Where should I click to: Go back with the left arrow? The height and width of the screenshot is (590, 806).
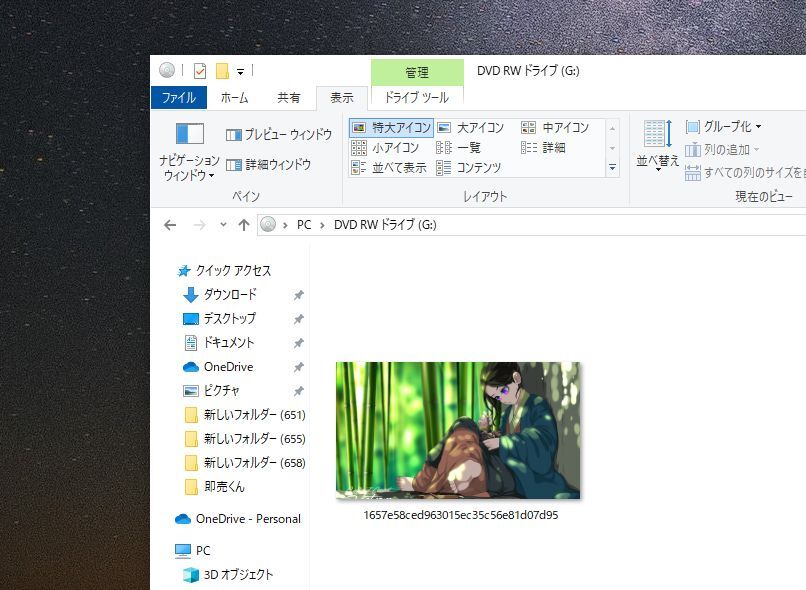coord(170,225)
